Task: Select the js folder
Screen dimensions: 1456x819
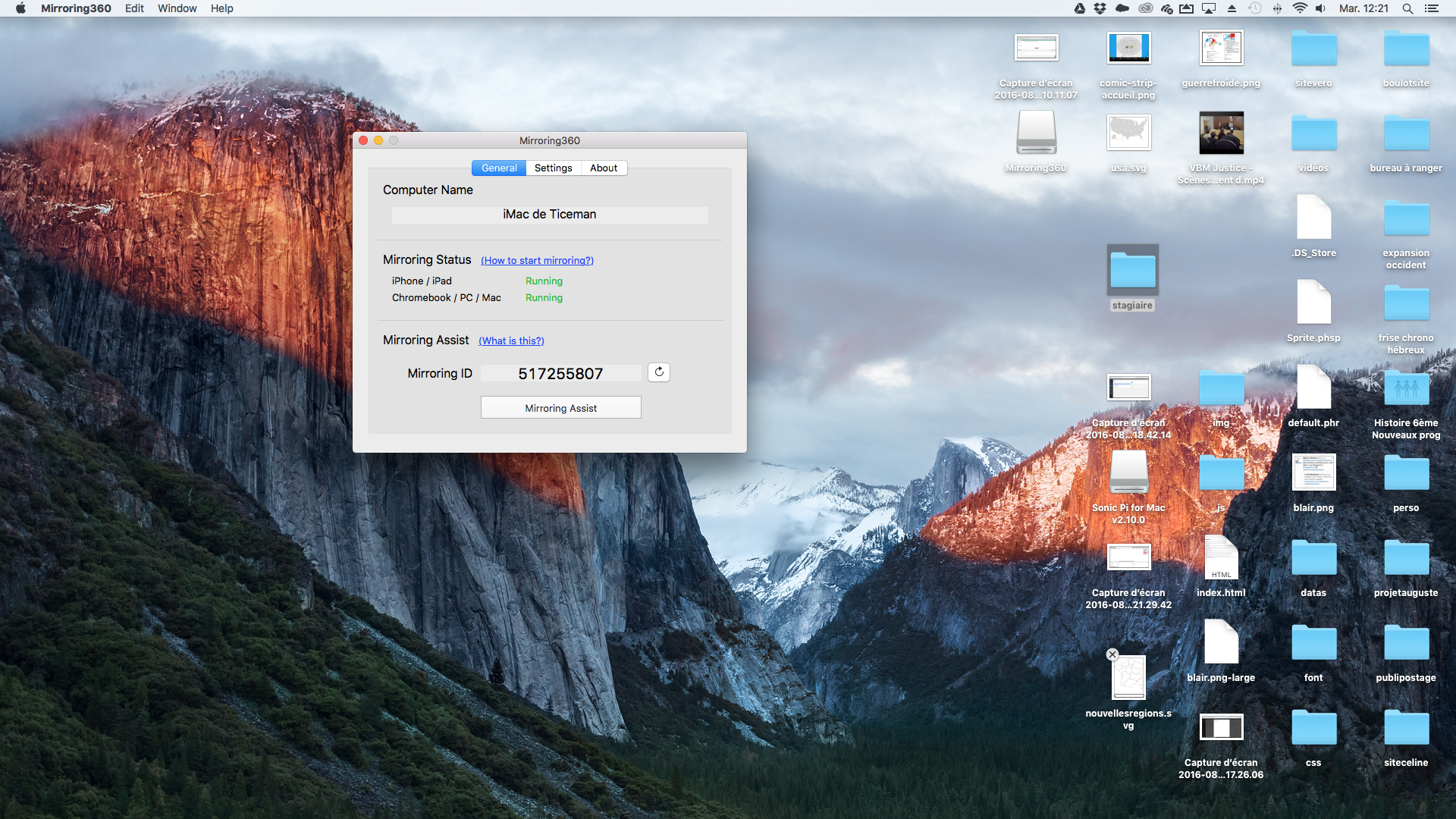Action: point(1221,473)
